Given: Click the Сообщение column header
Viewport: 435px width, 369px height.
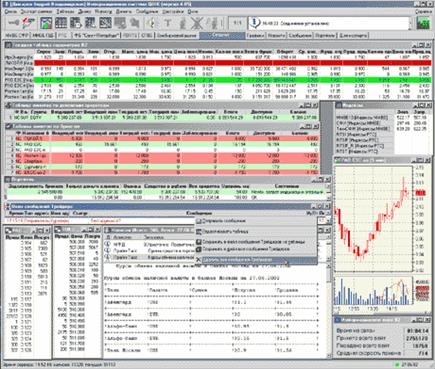Looking at the screenshot, I should (199, 213).
